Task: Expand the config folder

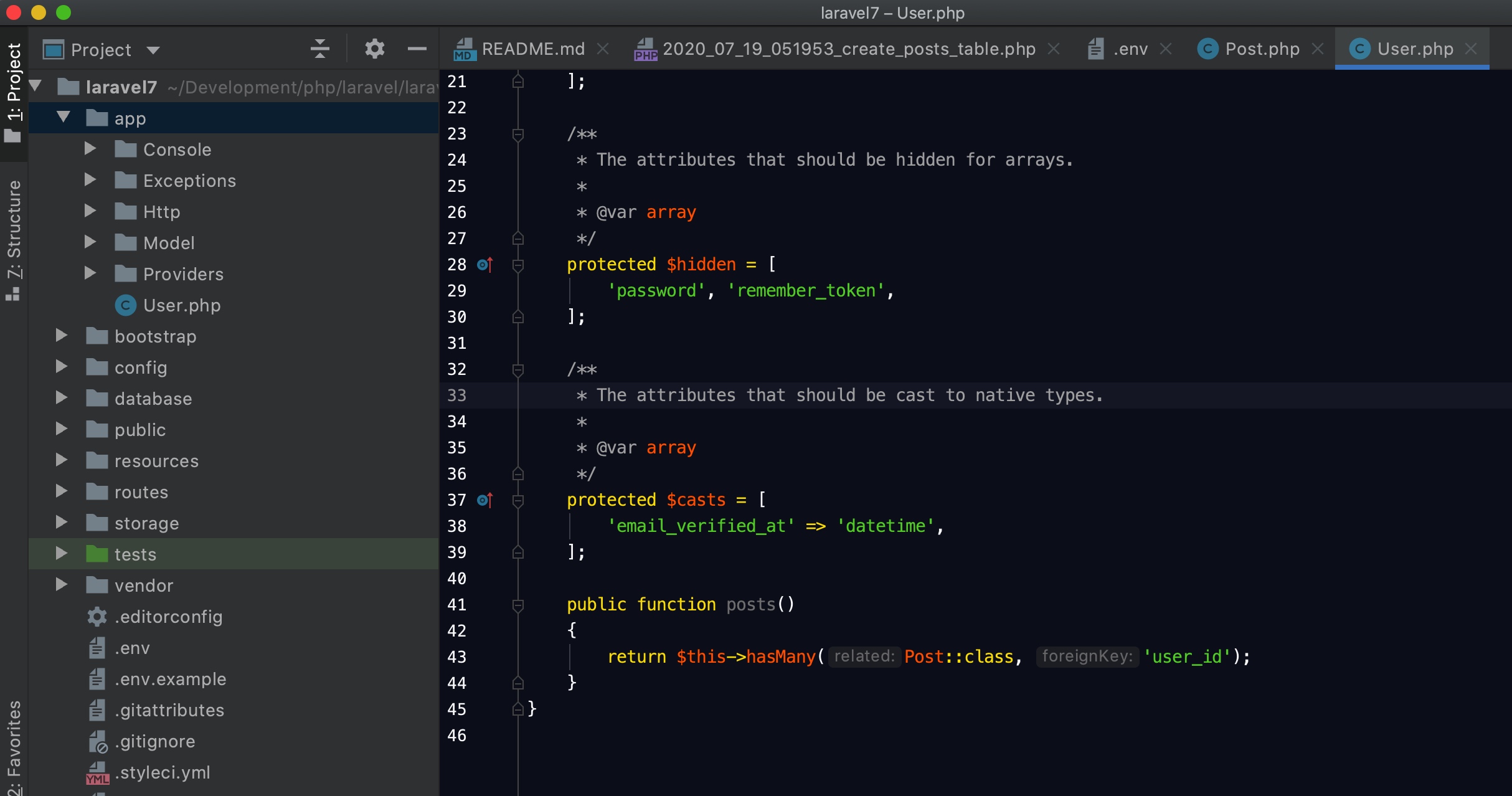Action: 62,366
